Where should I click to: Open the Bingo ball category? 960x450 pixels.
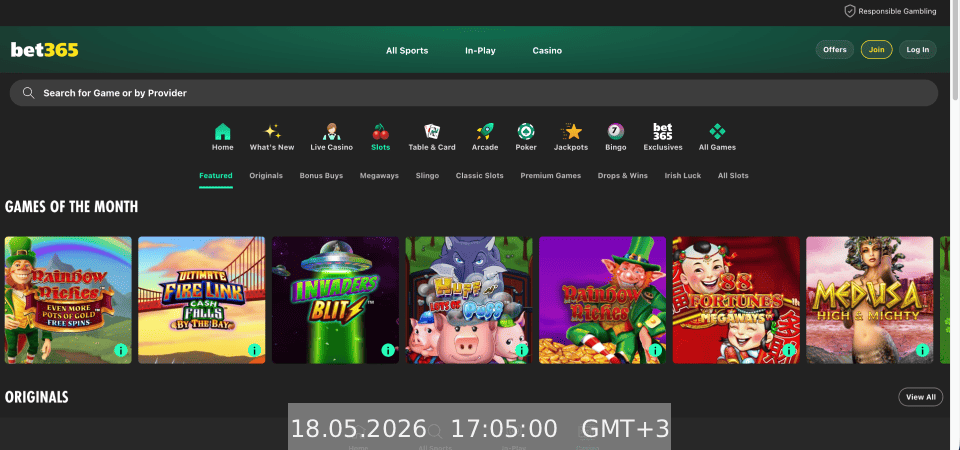pos(615,137)
